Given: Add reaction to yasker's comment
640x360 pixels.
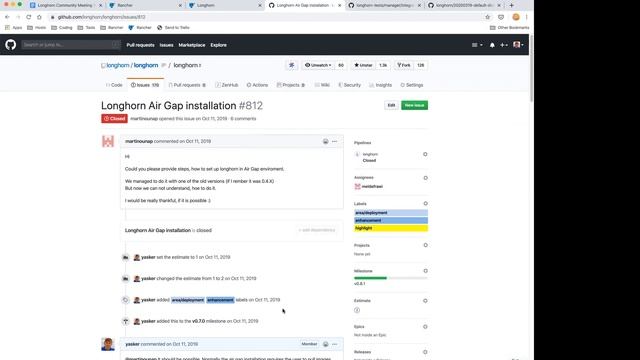Looking at the screenshot, I should point(325,344).
